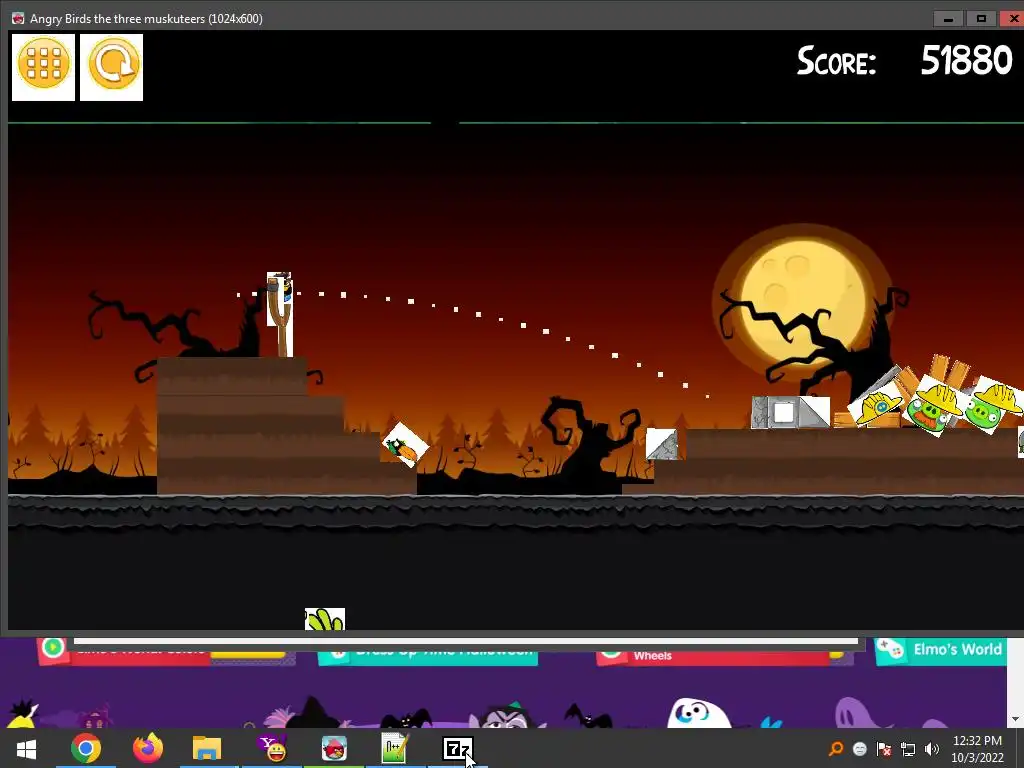Open File Explorer from the taskbar
Image resolution: width=1024 pixels, height=768 pixels.
click(x=207, y=748)
